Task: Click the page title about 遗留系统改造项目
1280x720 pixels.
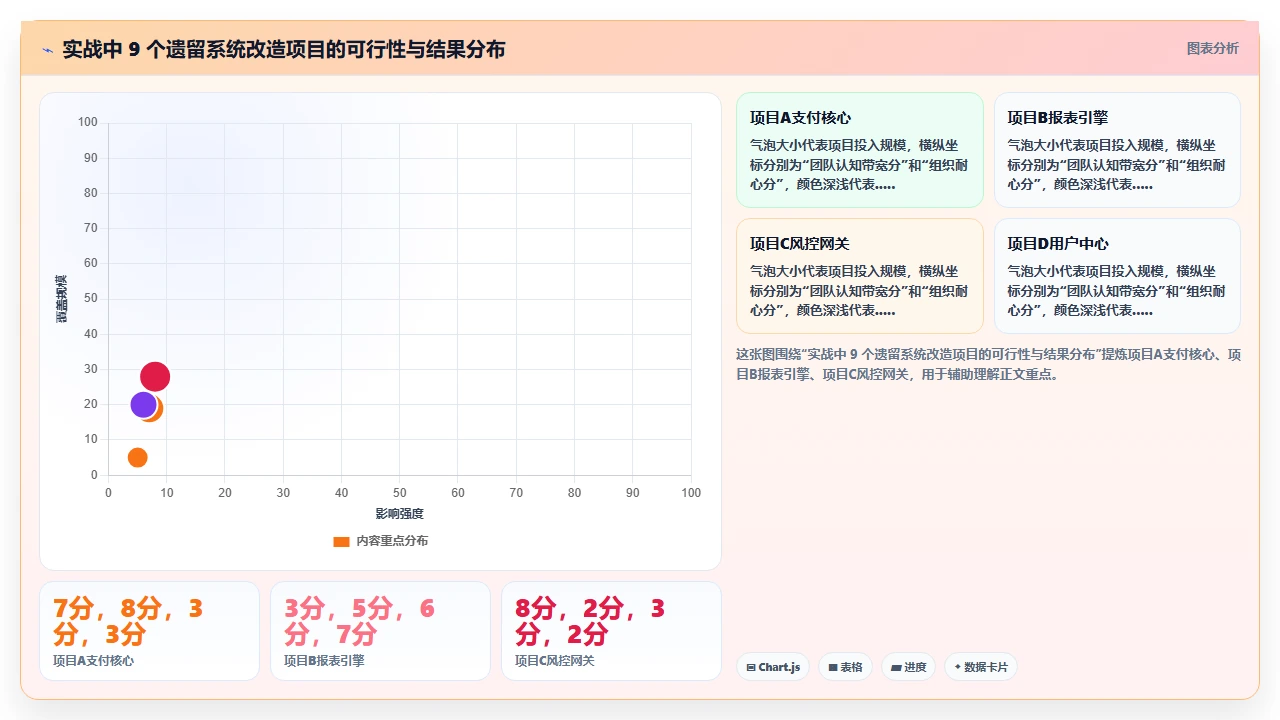Action: (x=284, y=49)
